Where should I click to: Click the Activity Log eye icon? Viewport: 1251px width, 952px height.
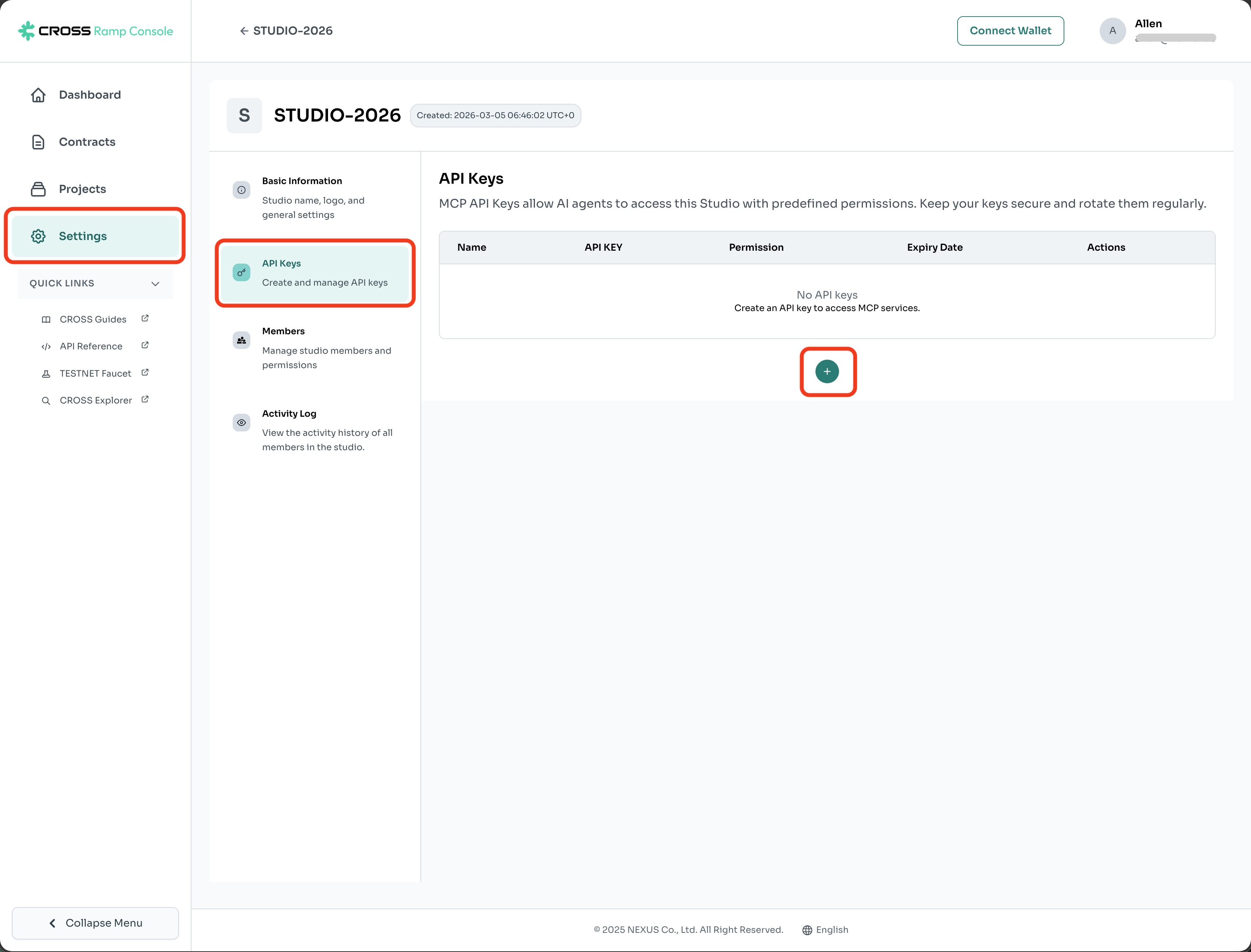[242, 422]
